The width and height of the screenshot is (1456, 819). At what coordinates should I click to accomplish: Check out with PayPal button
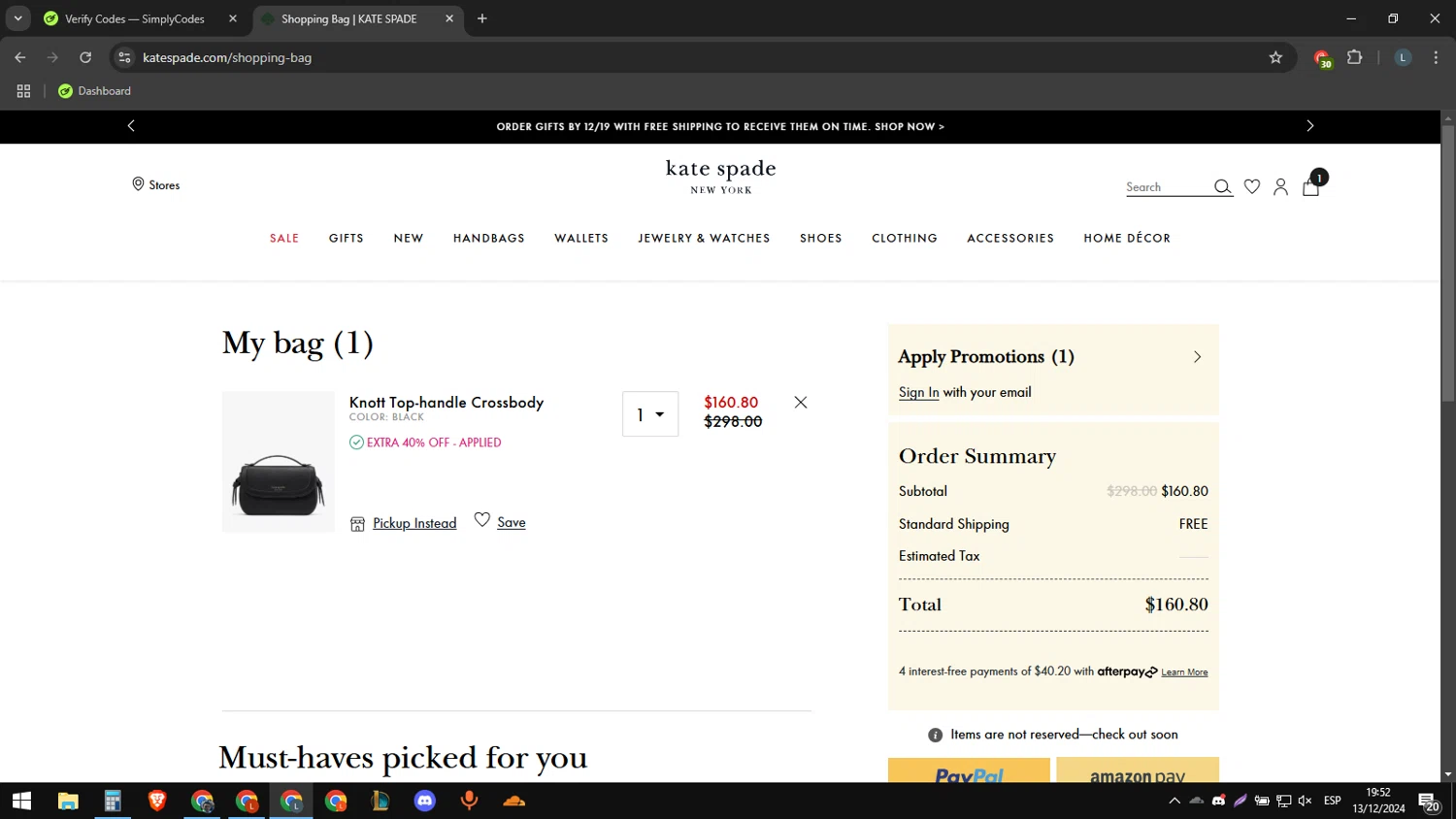point(969,770)
